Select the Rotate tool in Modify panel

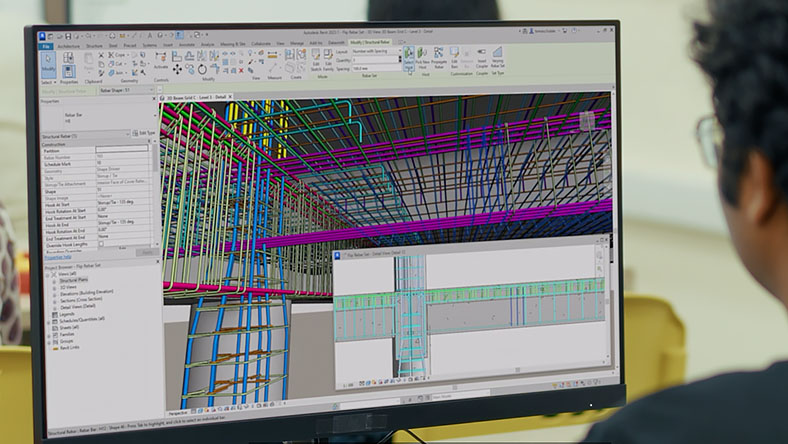pos(202,69)
